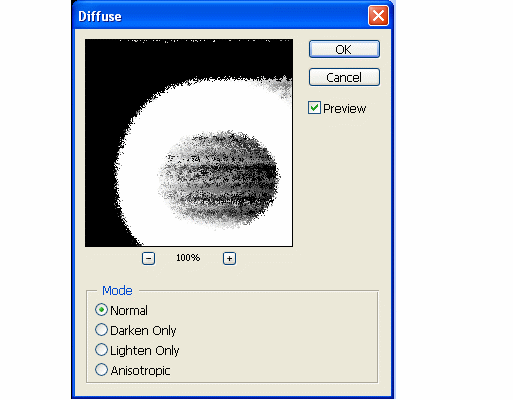513x400 pixels.
Task: Click the minus zoom out icon
Action: click(148, 258)
